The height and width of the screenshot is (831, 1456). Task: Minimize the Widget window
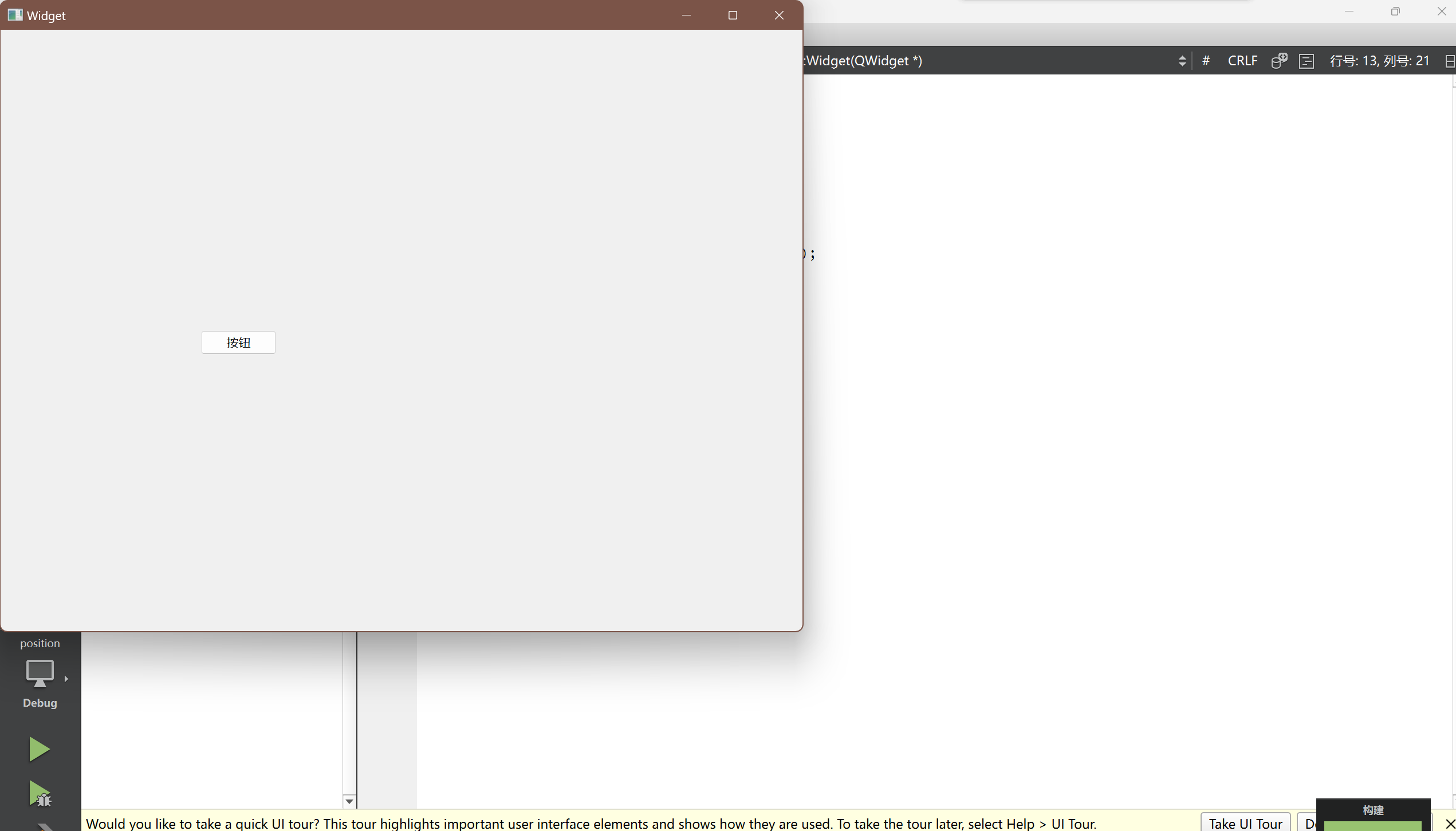click(x=686, y=15)
